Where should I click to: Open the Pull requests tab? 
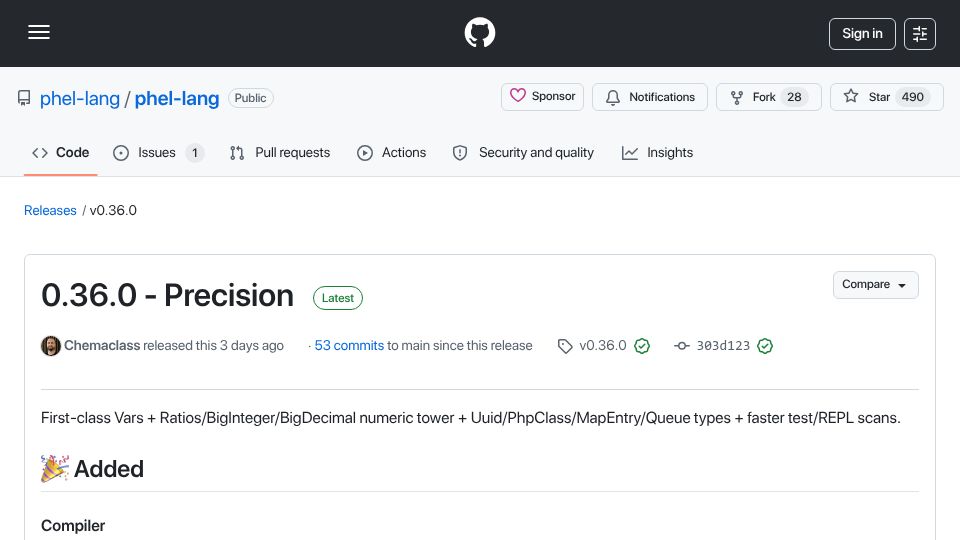pos(280,152)
